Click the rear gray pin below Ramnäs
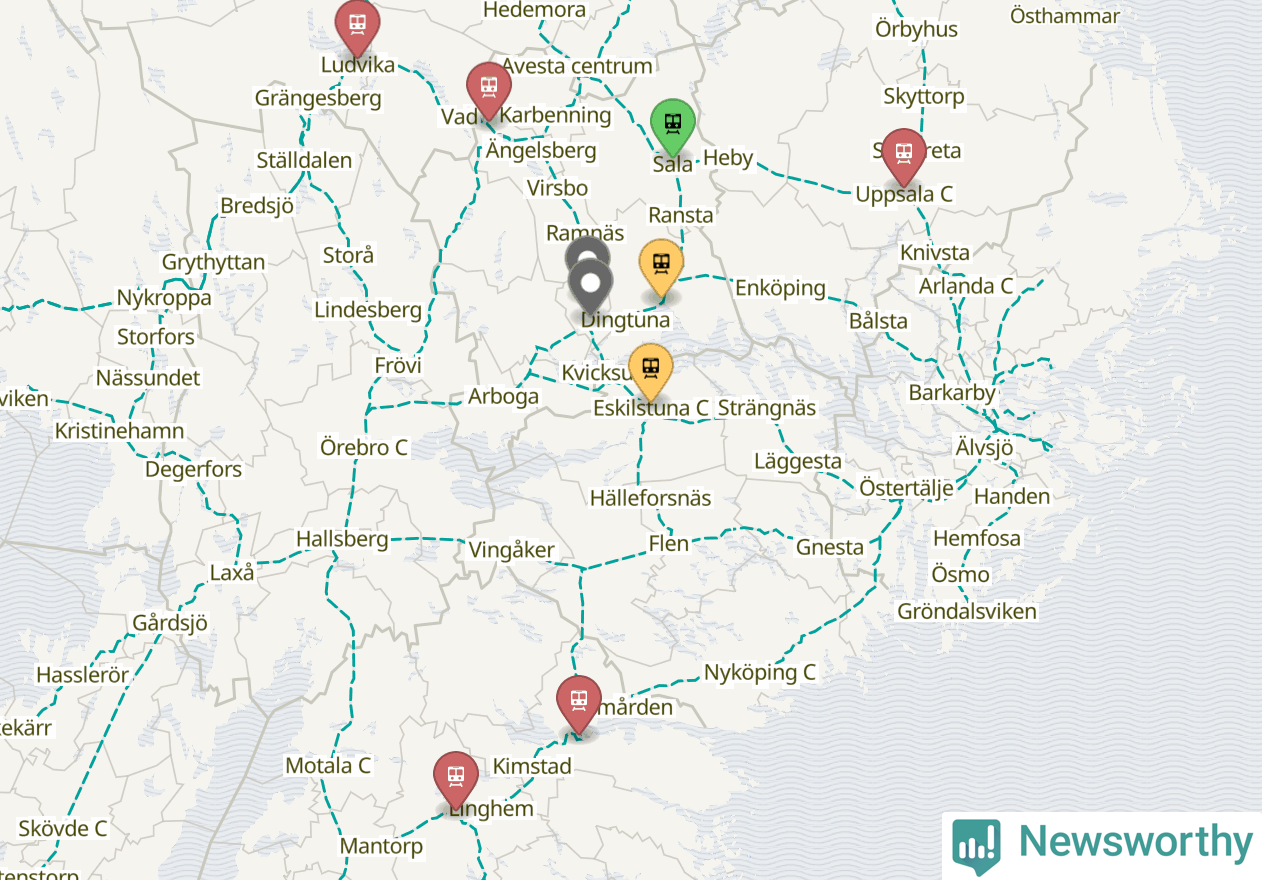 (x=586, y=250)
